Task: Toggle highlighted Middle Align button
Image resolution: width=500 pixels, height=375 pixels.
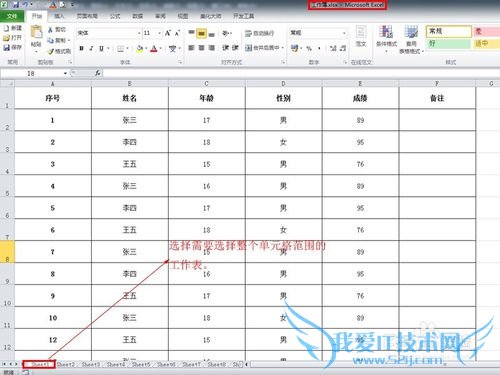Action: (x=201, y=33)
